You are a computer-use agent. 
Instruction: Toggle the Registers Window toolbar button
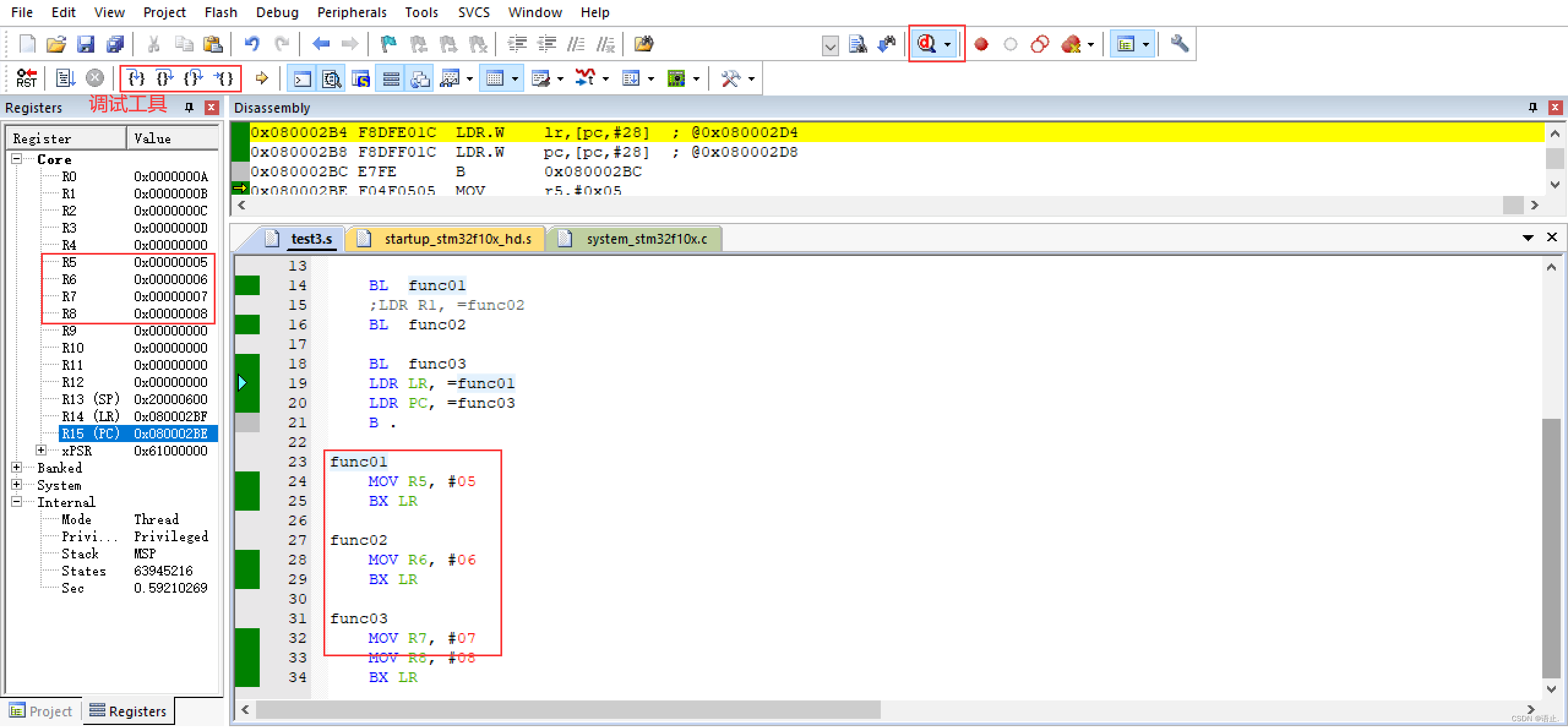pyautogui.click(x=391, y=79)
